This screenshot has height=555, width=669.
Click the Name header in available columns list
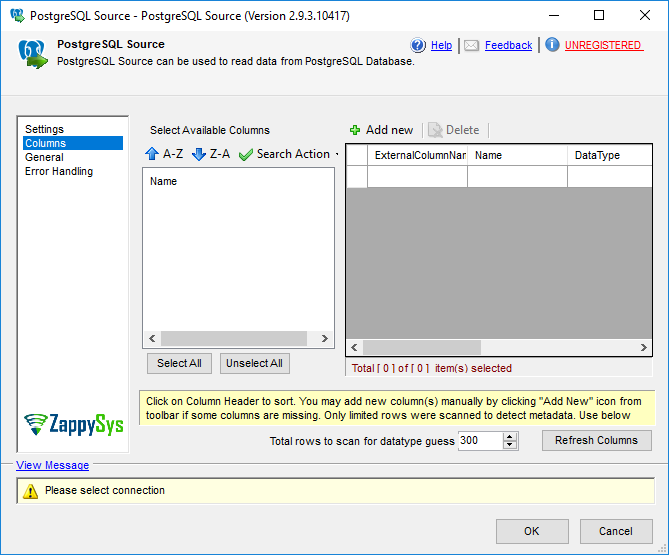[163, 181]
